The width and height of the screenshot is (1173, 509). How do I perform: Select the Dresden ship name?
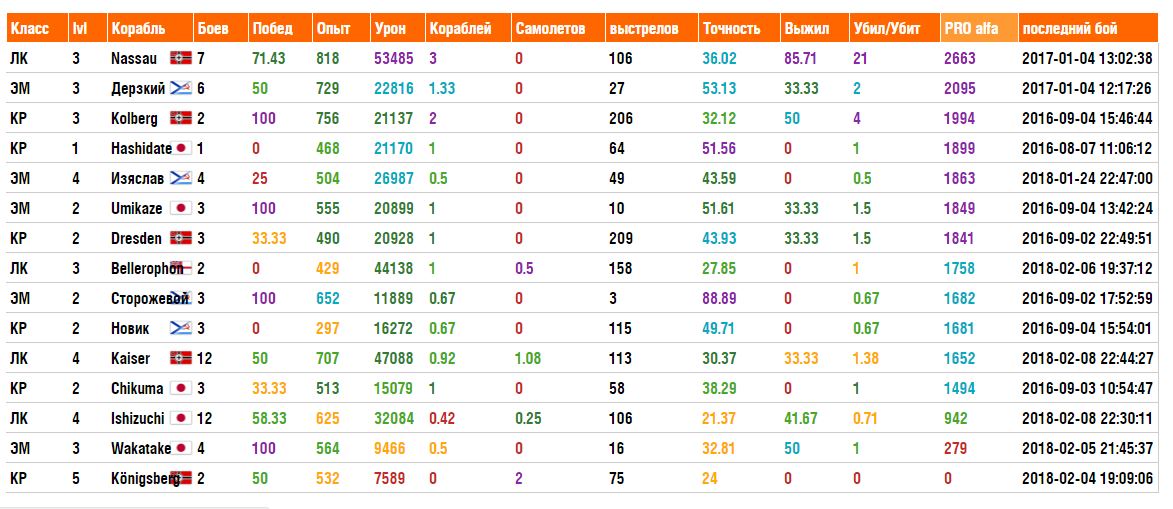click(x=135, y=239)
